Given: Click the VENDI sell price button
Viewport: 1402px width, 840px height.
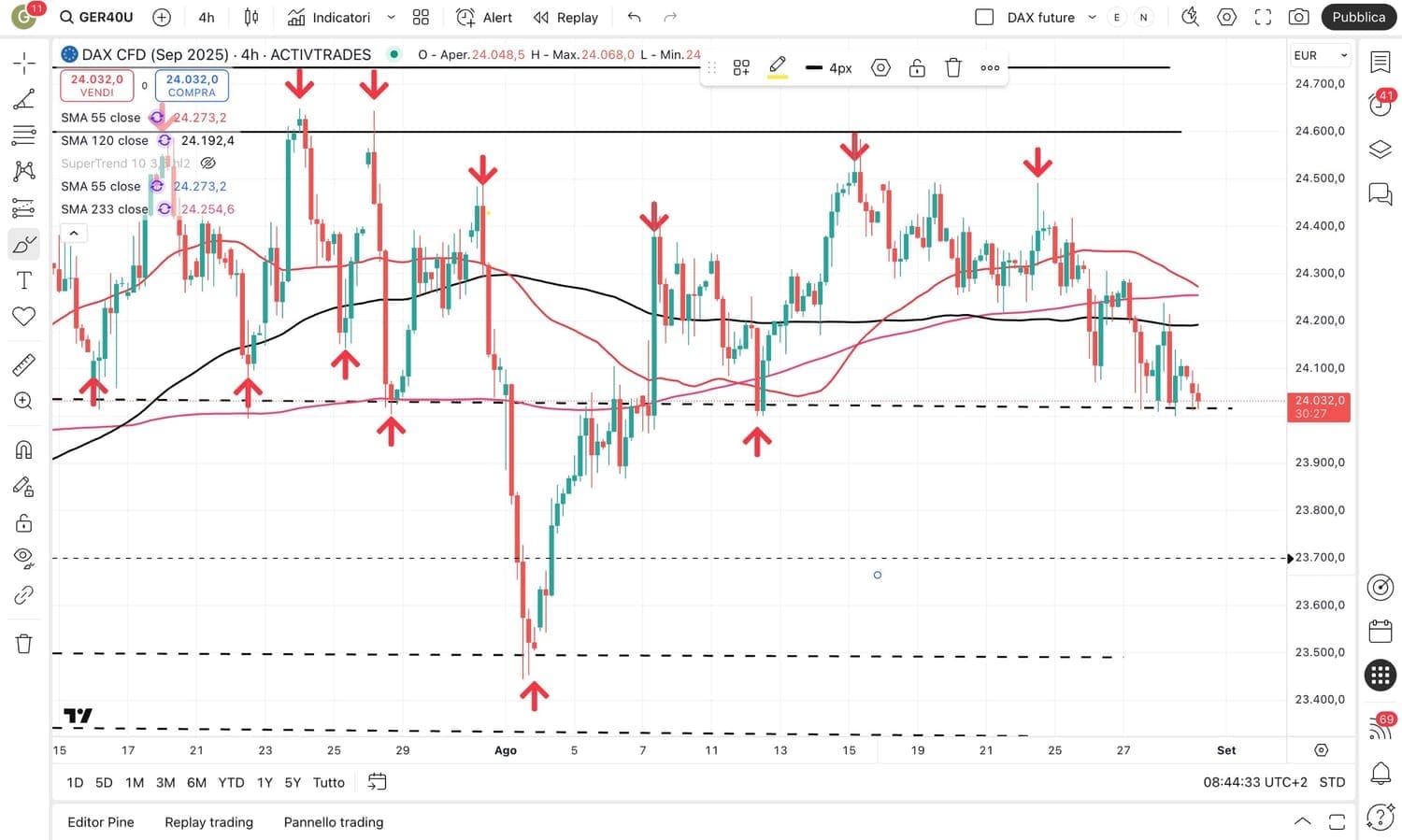Looking at the screenshot, I should [x=97, y=85].
